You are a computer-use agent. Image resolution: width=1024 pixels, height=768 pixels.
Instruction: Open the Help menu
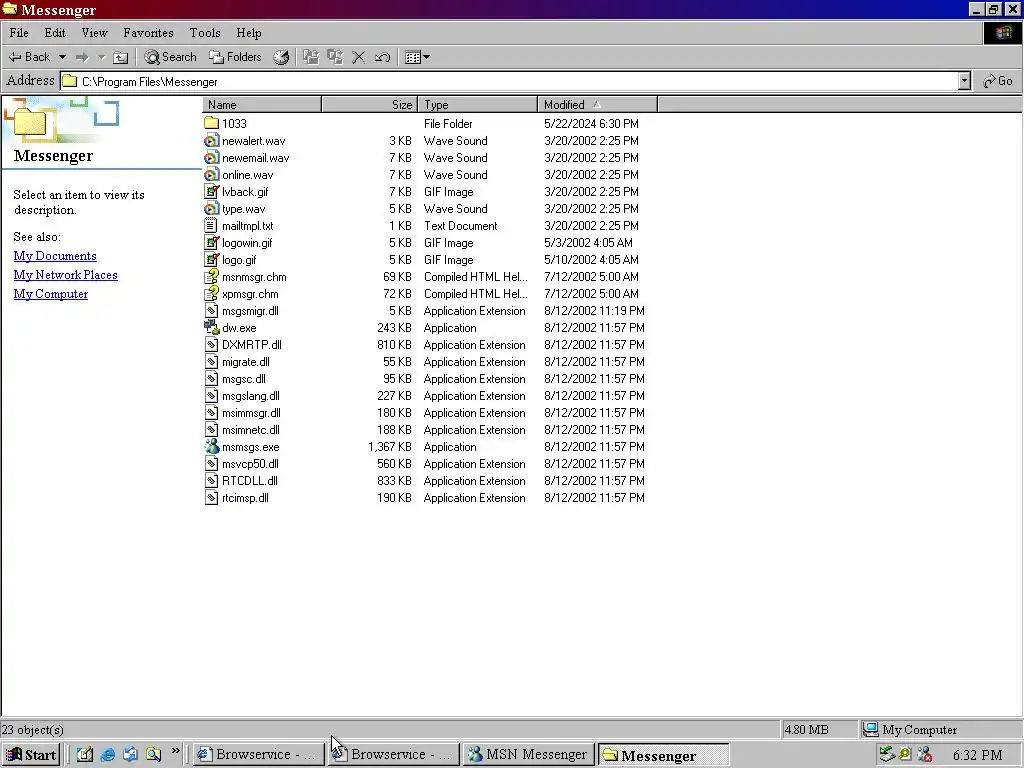coord(249,33)
